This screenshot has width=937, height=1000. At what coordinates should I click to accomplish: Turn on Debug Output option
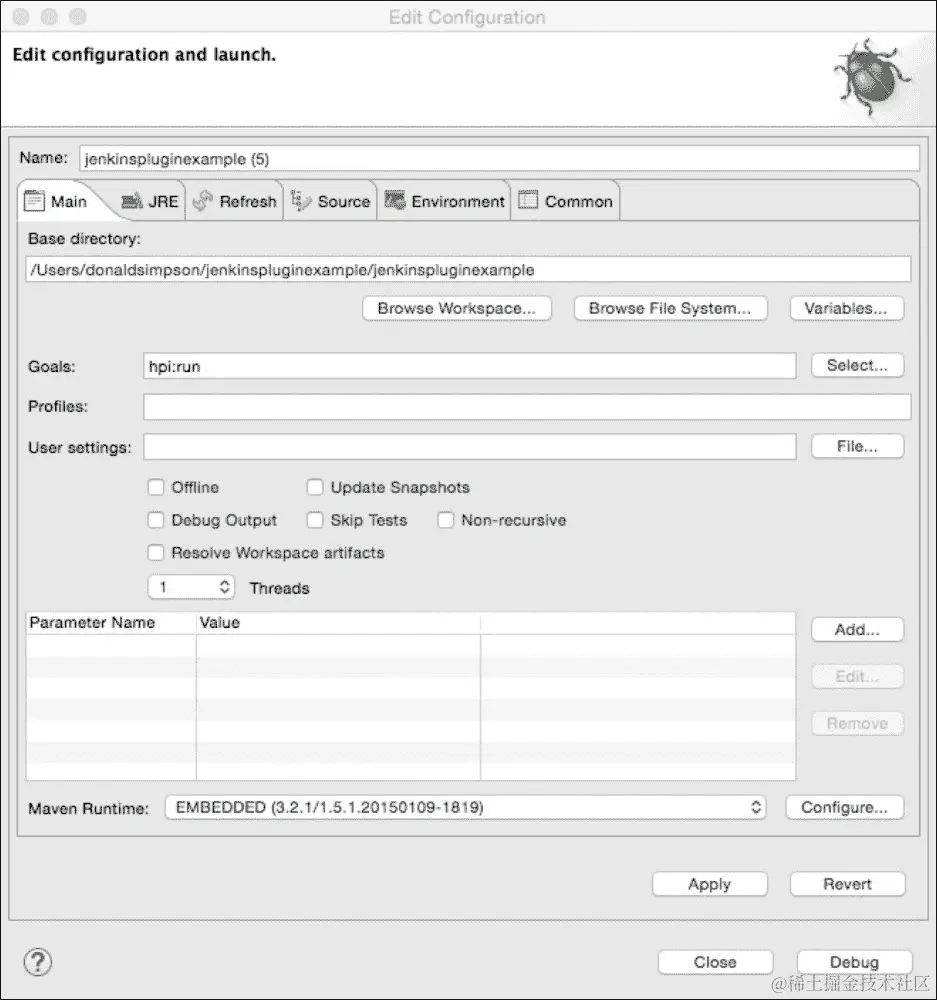(156, 520)
